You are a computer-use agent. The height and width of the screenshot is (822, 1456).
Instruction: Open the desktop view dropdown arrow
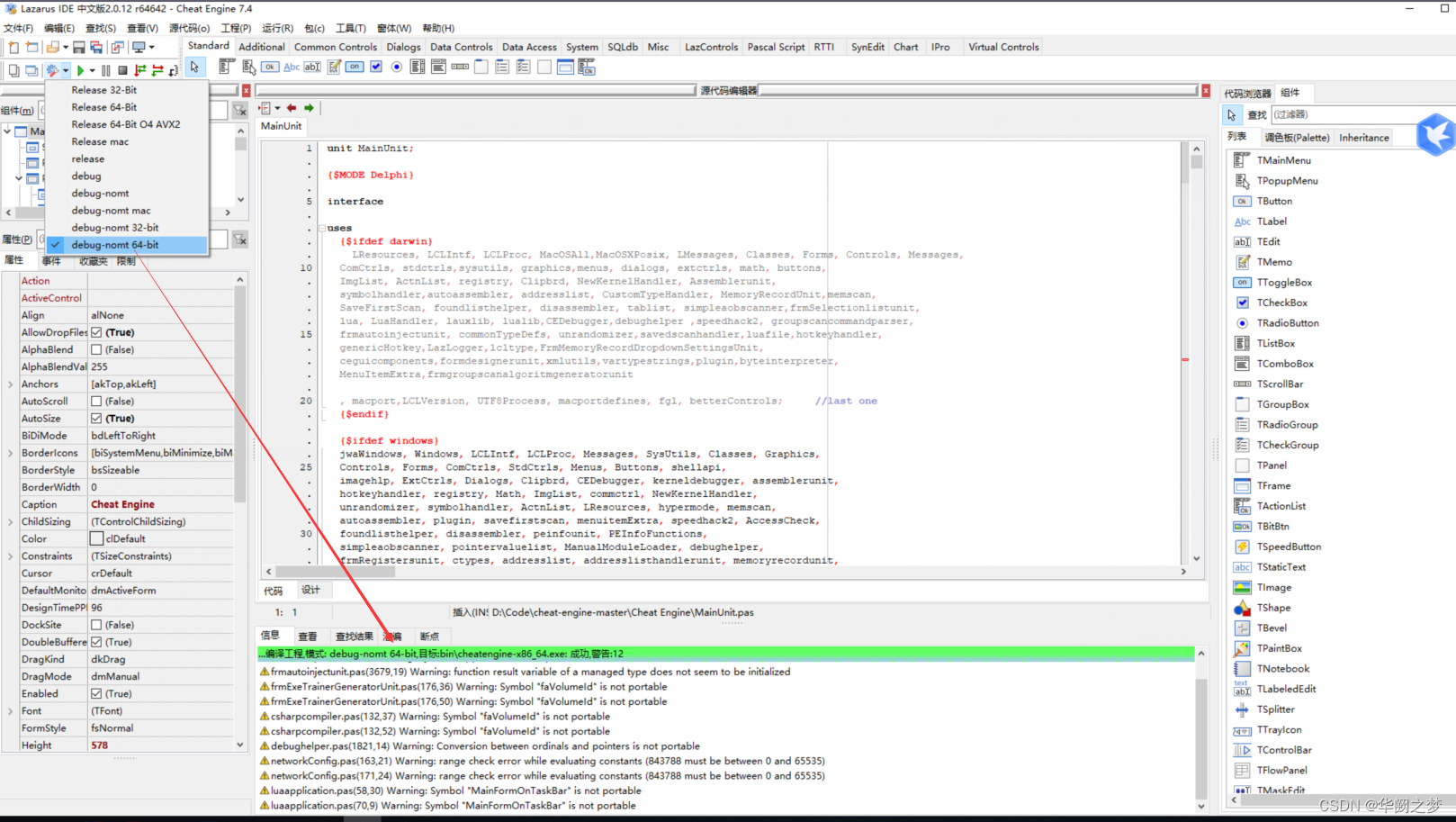[152, 47]
